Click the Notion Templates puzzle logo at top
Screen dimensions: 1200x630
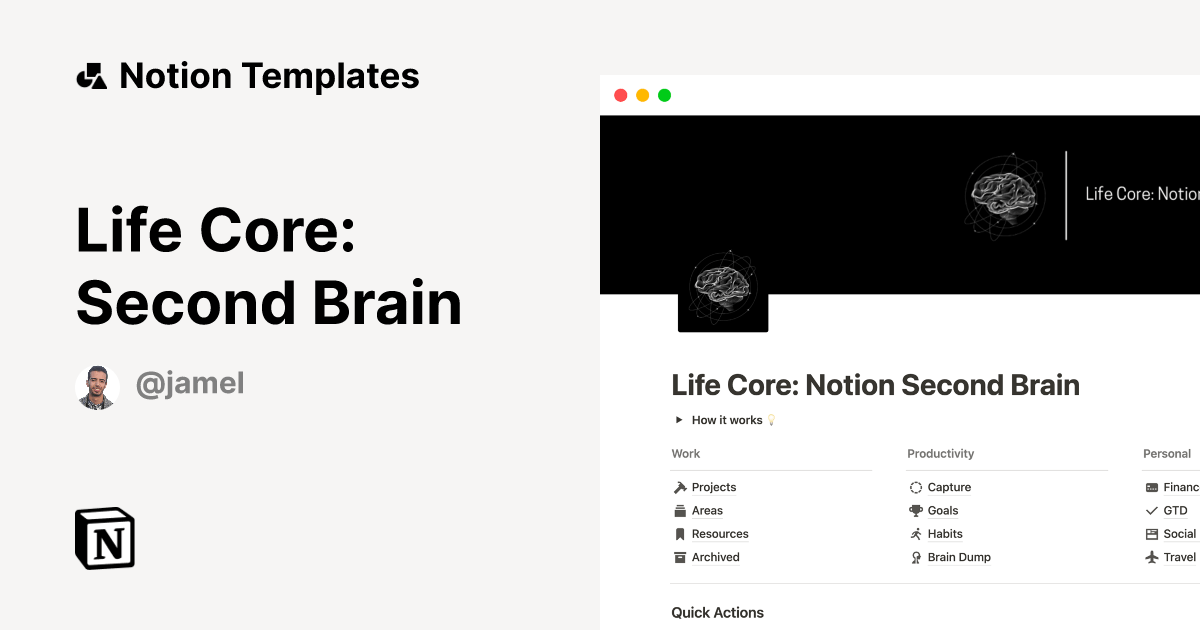coord(92,75)
